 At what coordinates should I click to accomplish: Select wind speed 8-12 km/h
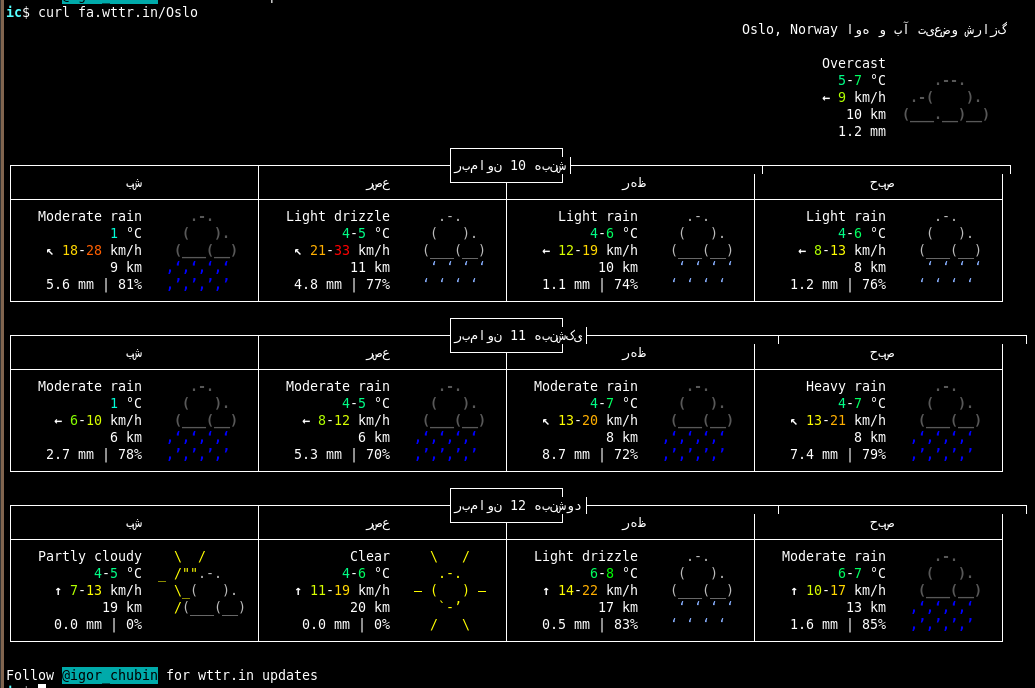pos(346,420)
